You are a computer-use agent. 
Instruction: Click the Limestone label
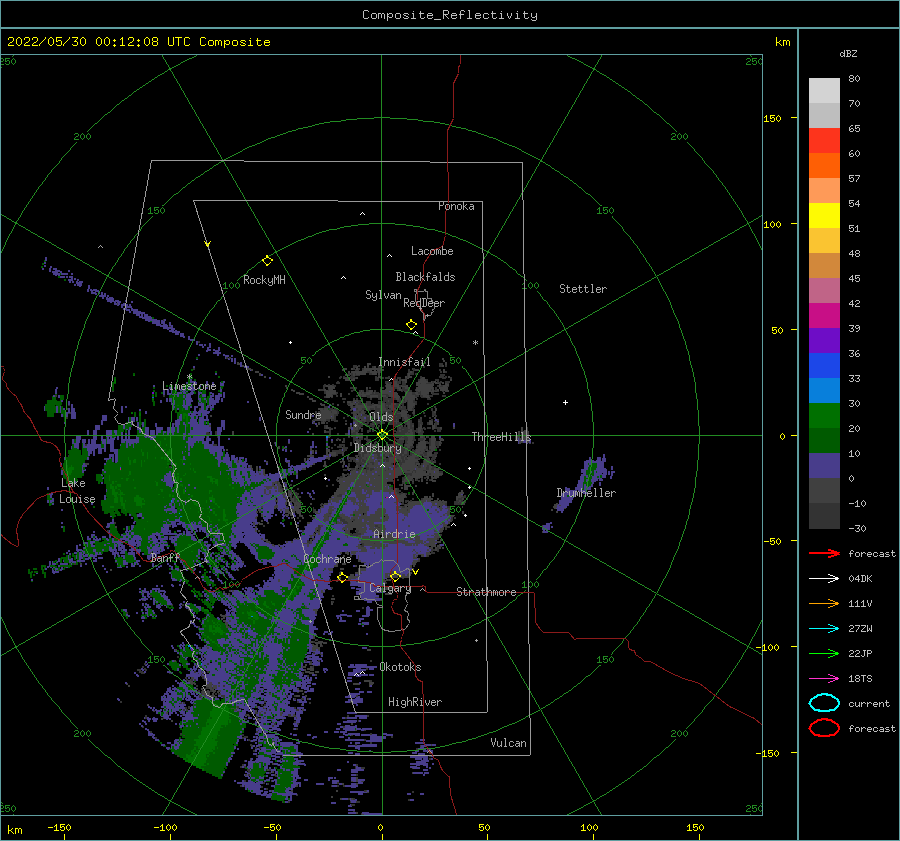click(x=189, y=386)
